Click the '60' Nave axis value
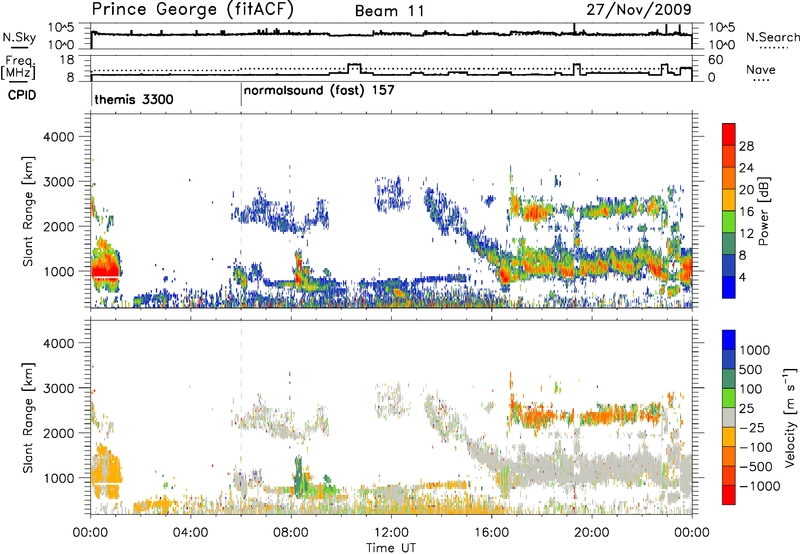 coord(716,60)
